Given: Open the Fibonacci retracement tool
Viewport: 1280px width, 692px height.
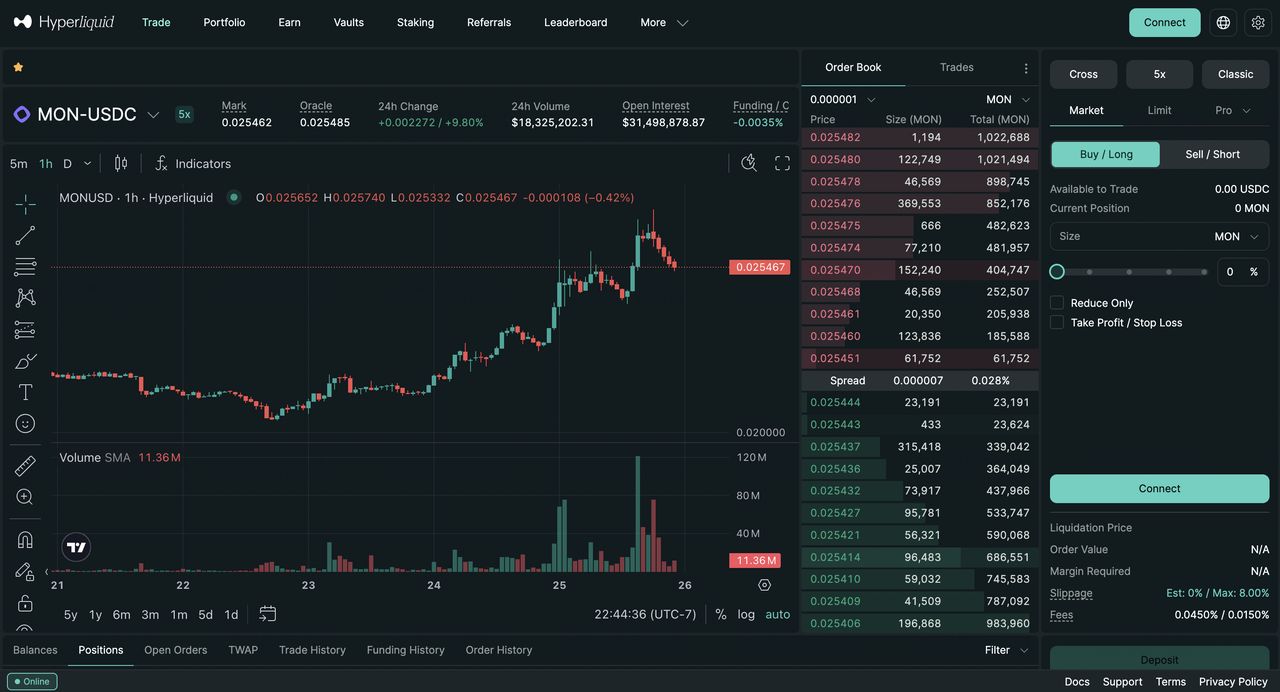Looking at the screenshot, I should (x=26, y=267).
